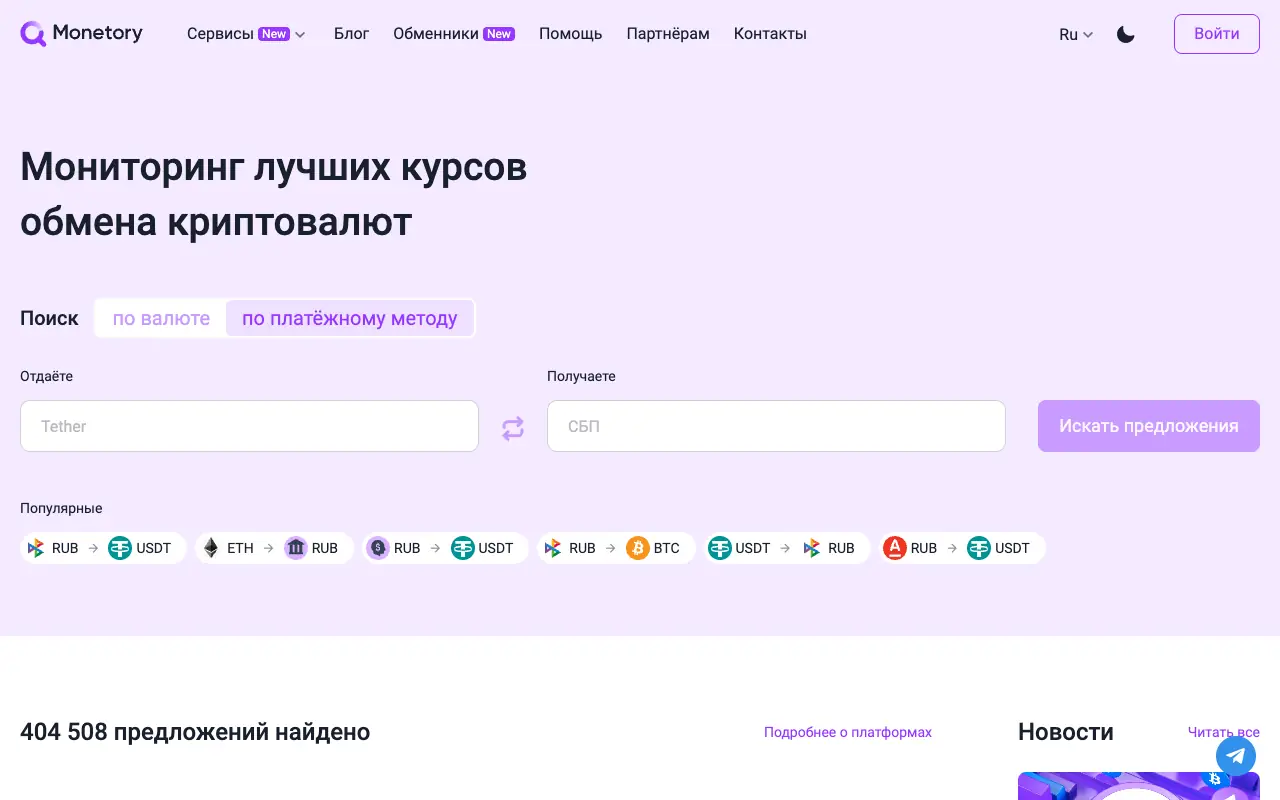The image size is (1280, 800).
Task: Select Alfa-bank RUB to USDT popular pair
Action: tap(962, 548)
